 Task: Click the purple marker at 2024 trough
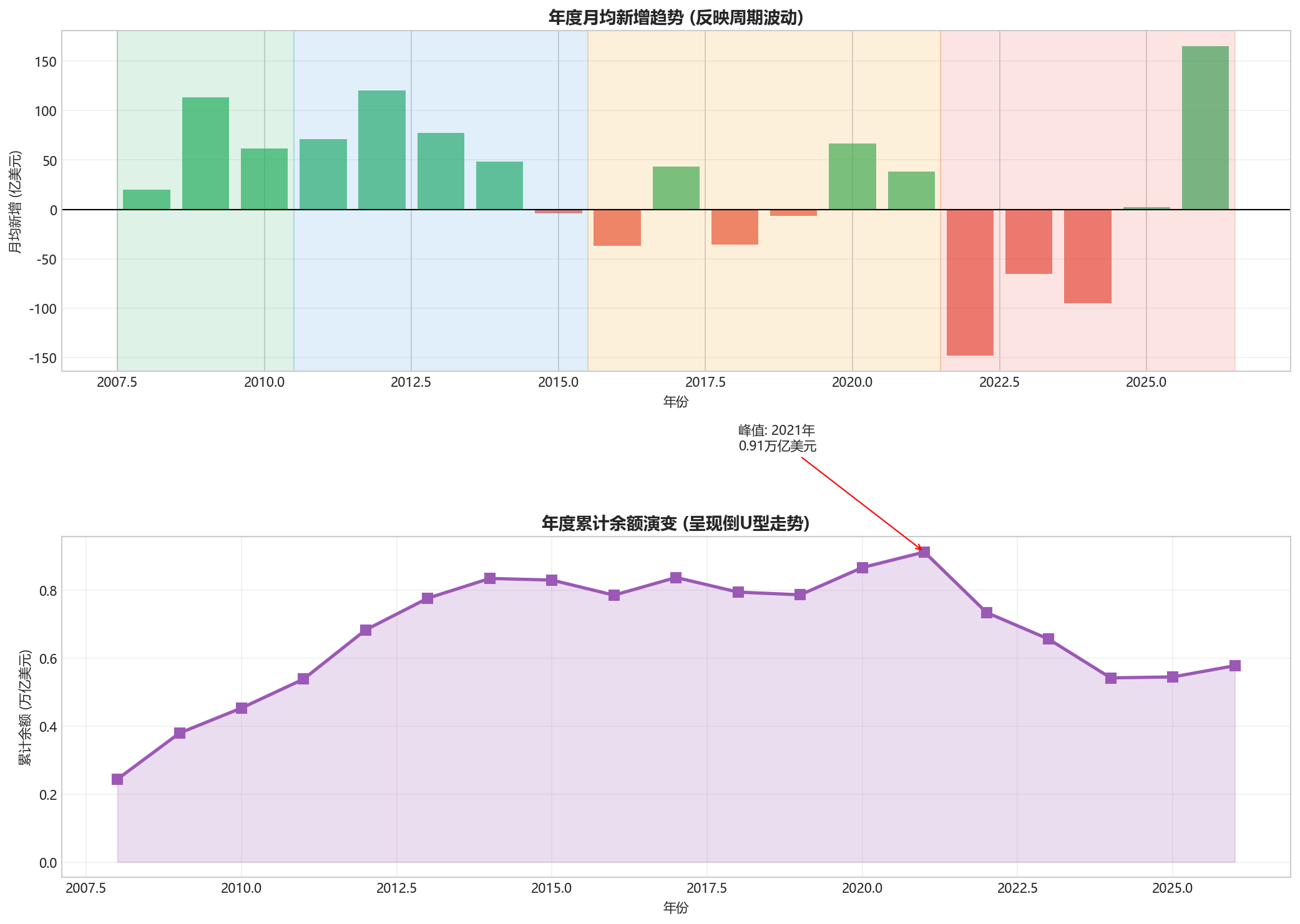[1110, 678]
